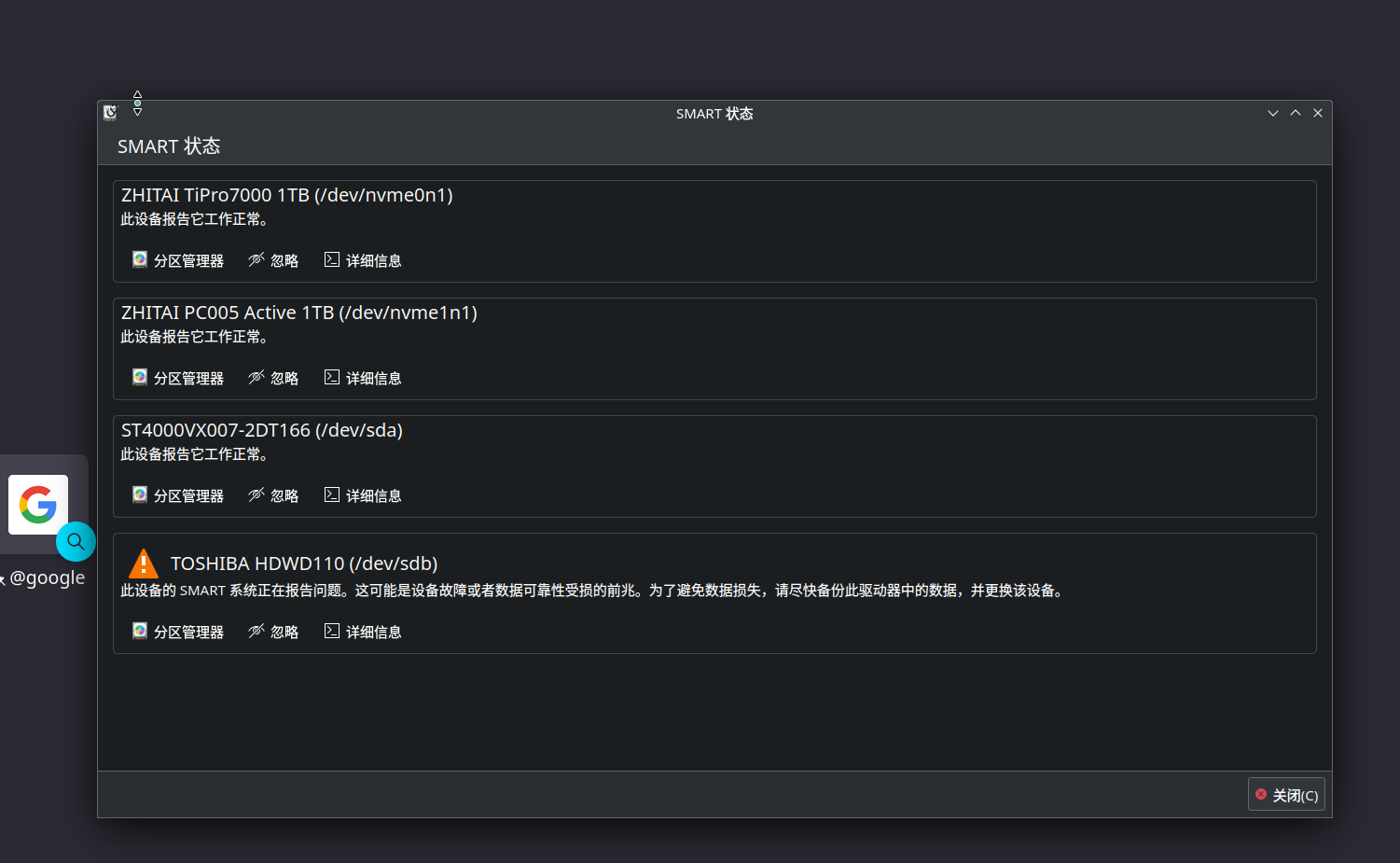This screenshot has width=1400, height=863.
Task: Show detailed info for ZHITAI TiPro7000
Action: (363, 260)
